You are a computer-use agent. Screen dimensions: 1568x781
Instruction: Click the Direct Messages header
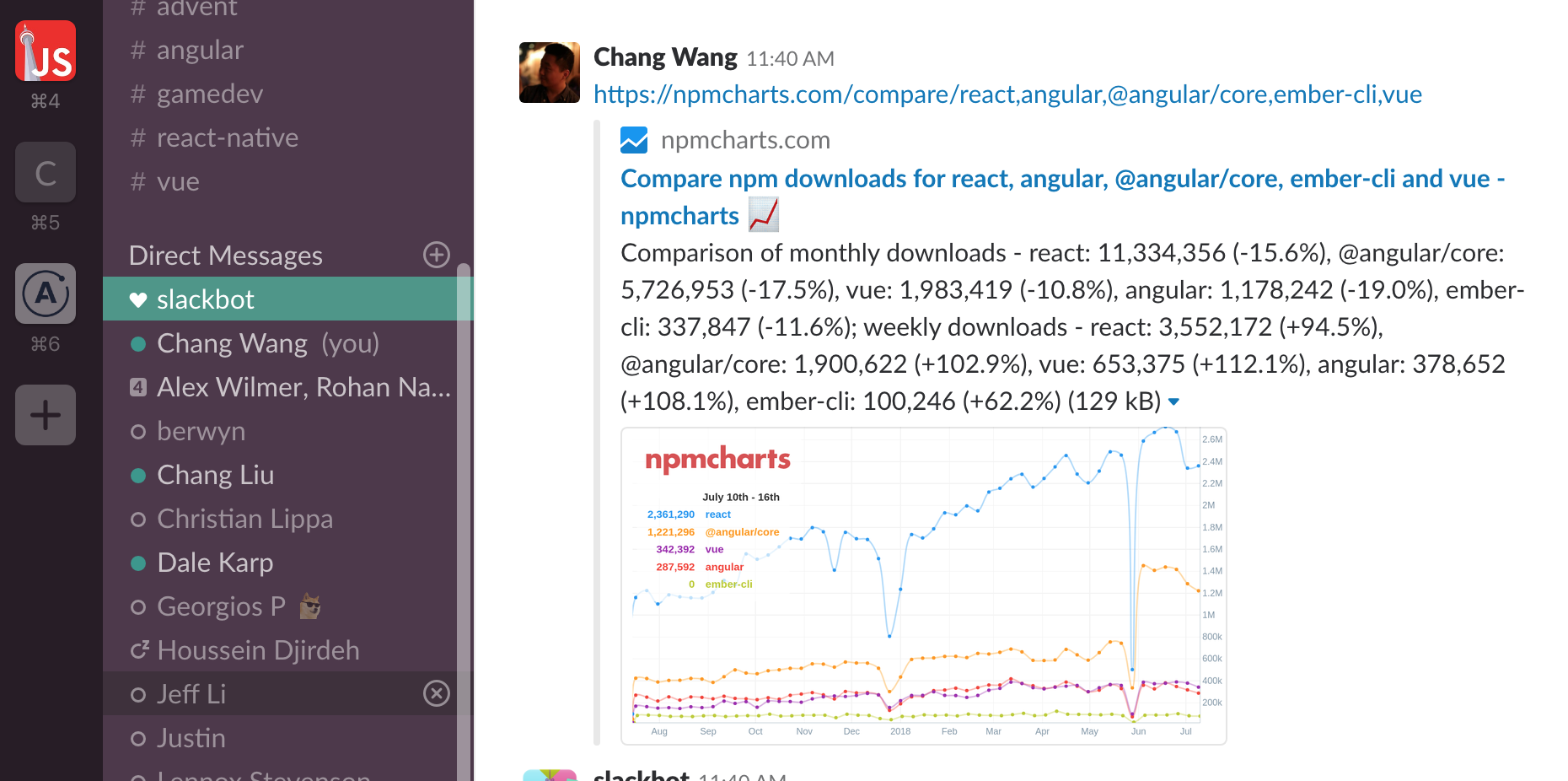coord(226,256)
